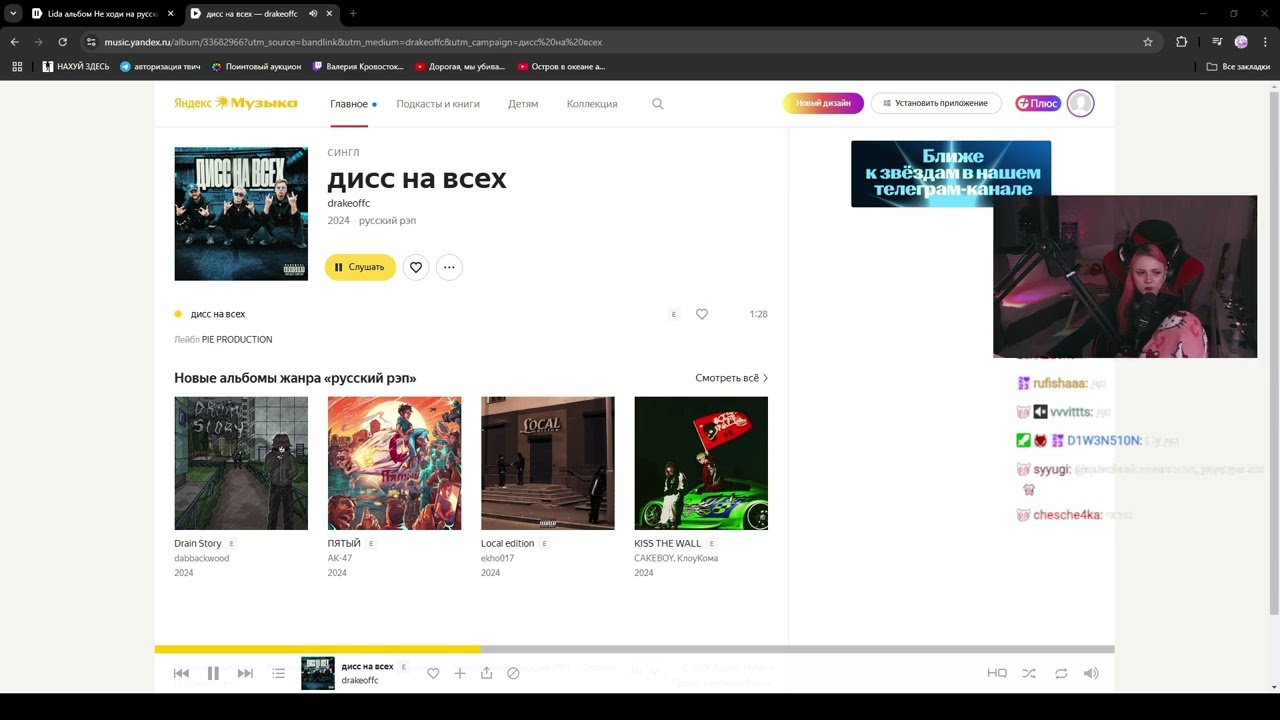The image size is (1280, 720).
Task: Click Смотреть всё link with chevron
Action: click(x=732, y=378)
